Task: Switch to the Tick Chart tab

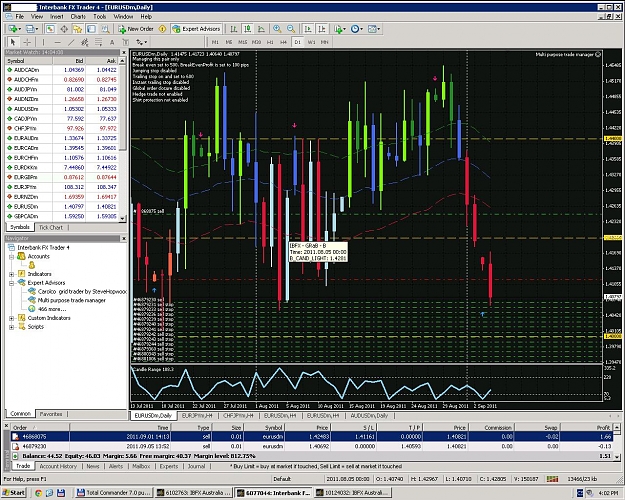Action: (51, 227)
